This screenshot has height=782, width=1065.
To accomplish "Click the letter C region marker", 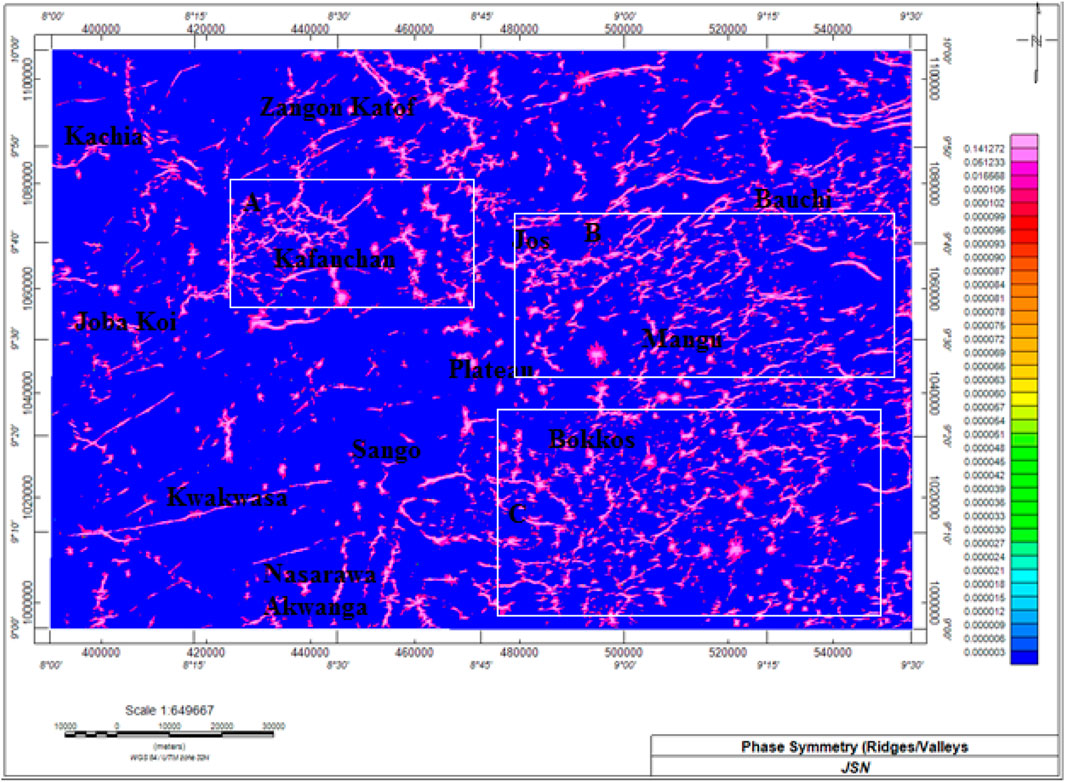I will [516, 514].
